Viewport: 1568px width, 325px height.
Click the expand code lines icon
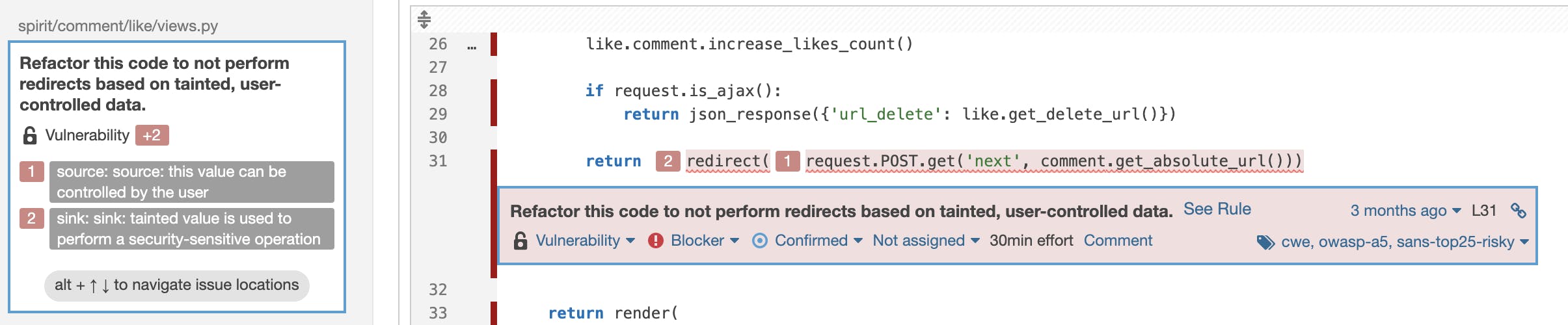(x=424, y=19)
